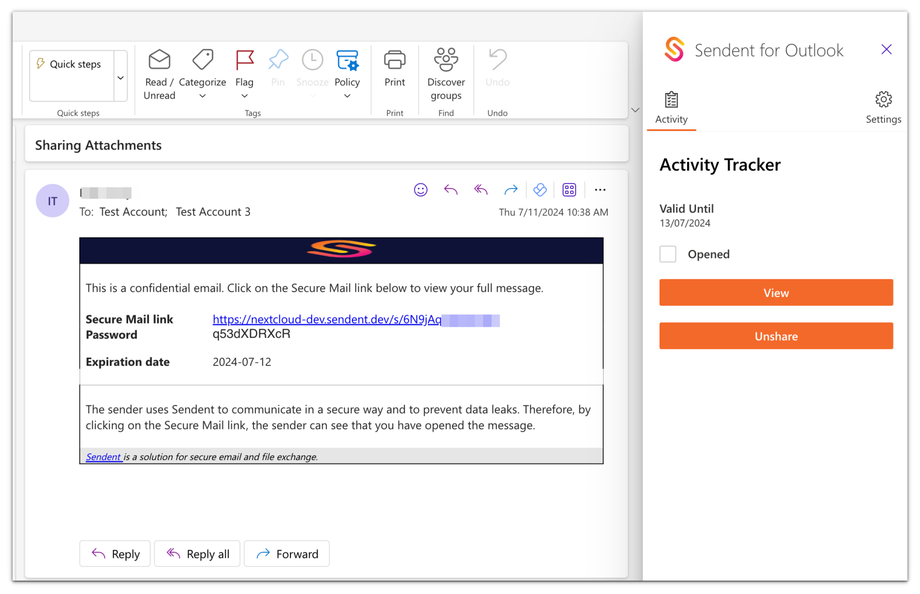Close the Sendent for Outlook pane
Image resolution: width=920 pixels, height=594 pixels.
[x=886, y=49]
